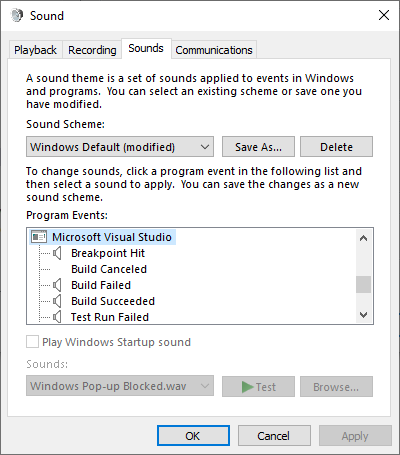The height and width of the screenshot is (455, 400).
Task: Switch to the Playback tab
Action: [35, 50]
